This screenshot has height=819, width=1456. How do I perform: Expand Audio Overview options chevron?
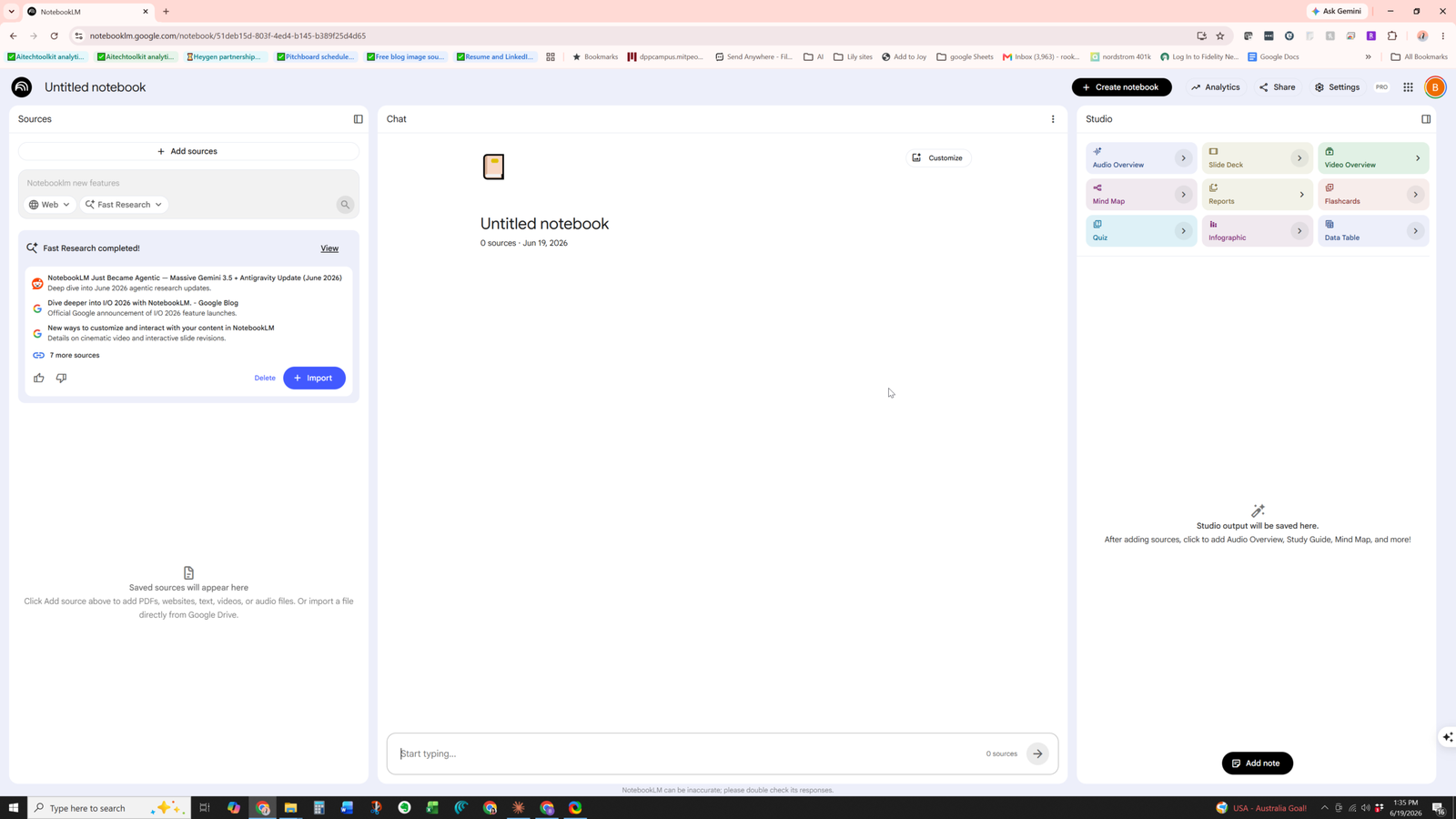click(x=1183, y=158)
